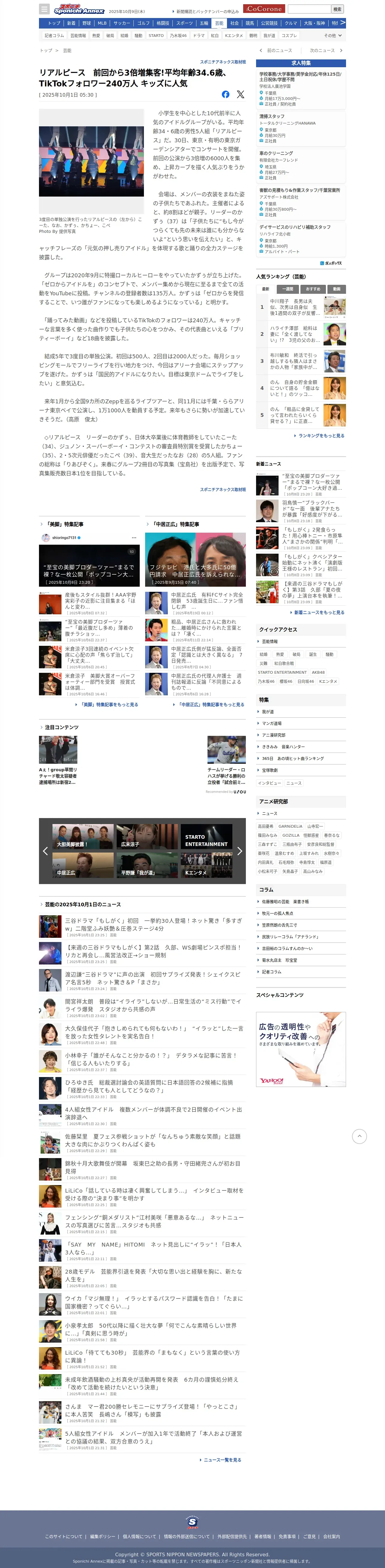
Task: Open the hamburger menu icon beside Sponichi logo
Action: 44,9
